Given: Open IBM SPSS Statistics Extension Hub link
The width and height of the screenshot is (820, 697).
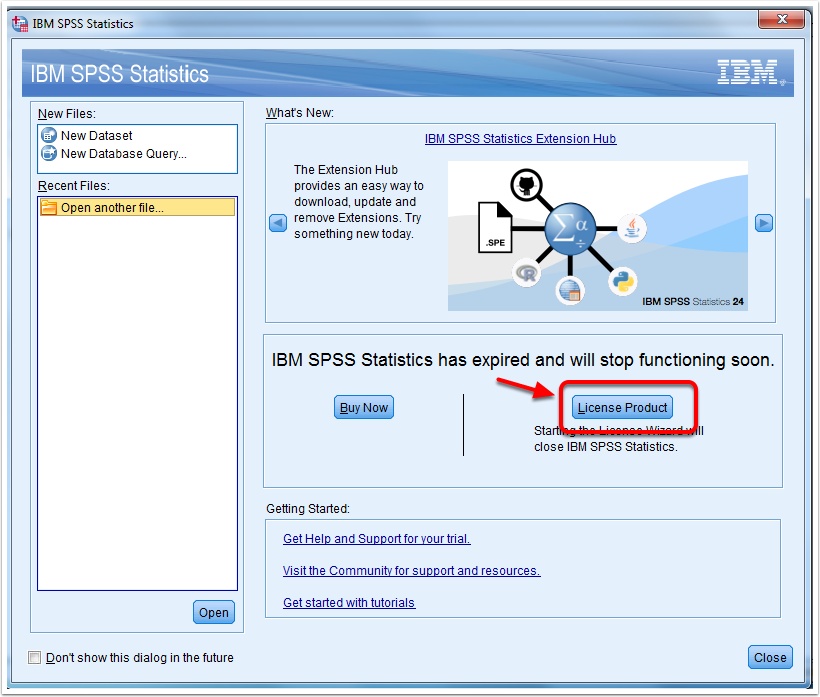Looking at the screenshot, I should (x=520, y=139).
